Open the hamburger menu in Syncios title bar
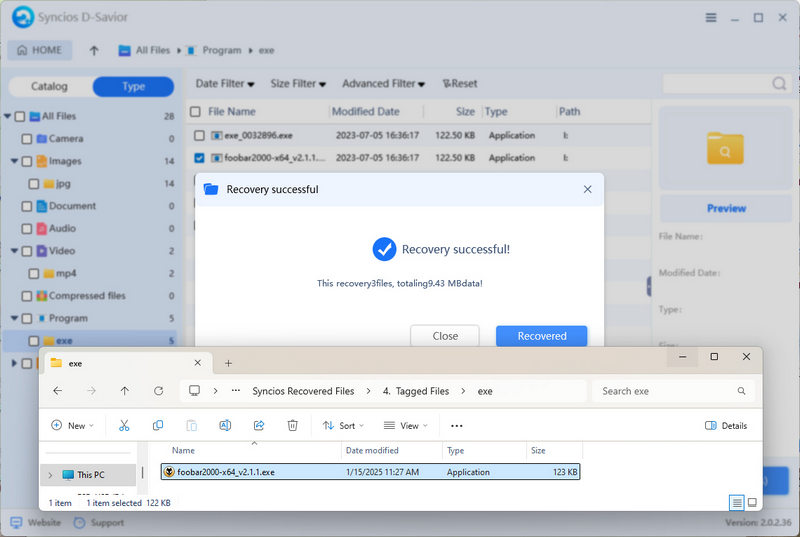Image resolution: width=800 pixels, height=537 pixels. [x=711, y=18]
